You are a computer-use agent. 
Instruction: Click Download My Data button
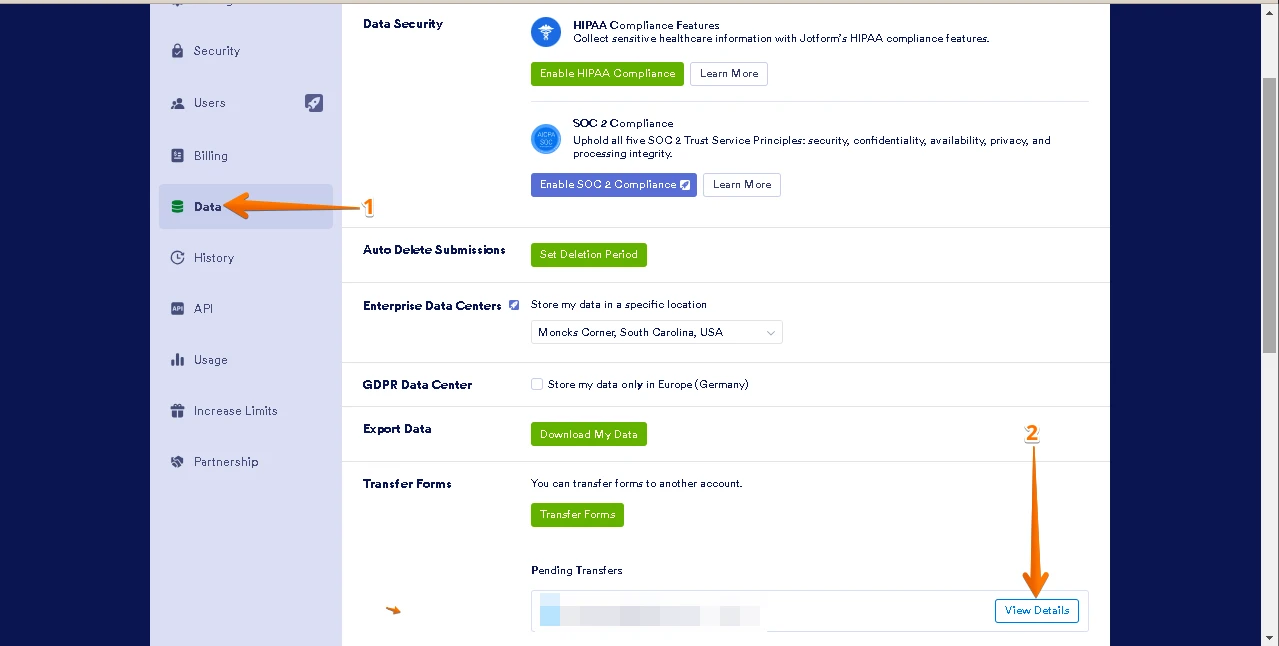589,434
